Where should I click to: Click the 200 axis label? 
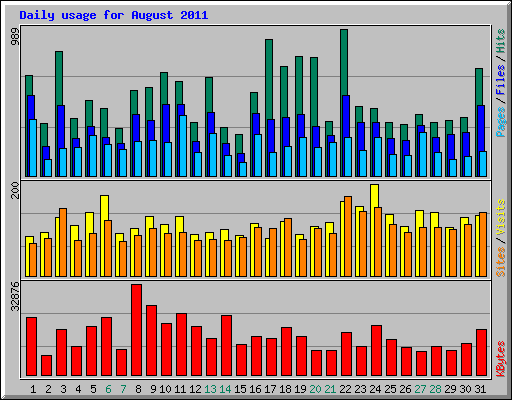15,190
